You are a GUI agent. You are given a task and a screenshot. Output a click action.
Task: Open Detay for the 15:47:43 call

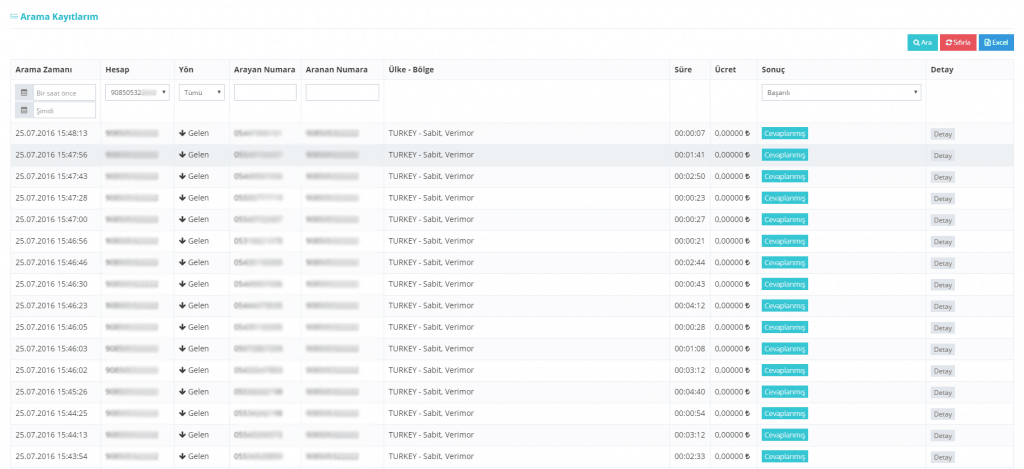[x=942, y=177]
